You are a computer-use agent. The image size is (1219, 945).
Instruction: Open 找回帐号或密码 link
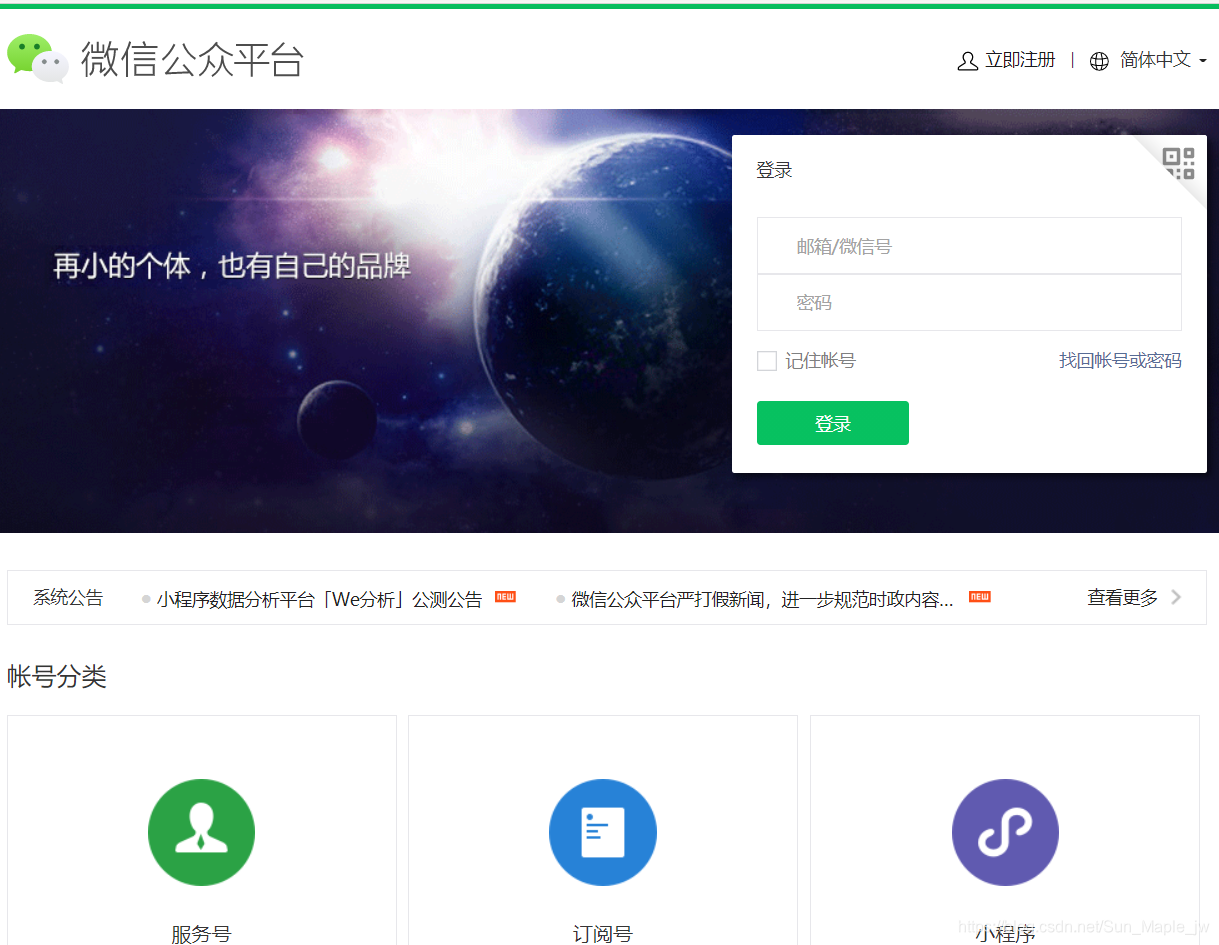[x=1120, y=360]
